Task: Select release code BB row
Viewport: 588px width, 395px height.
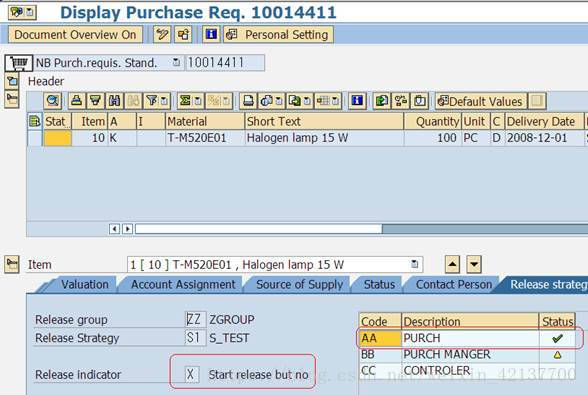Action: [x=467, y=354]
